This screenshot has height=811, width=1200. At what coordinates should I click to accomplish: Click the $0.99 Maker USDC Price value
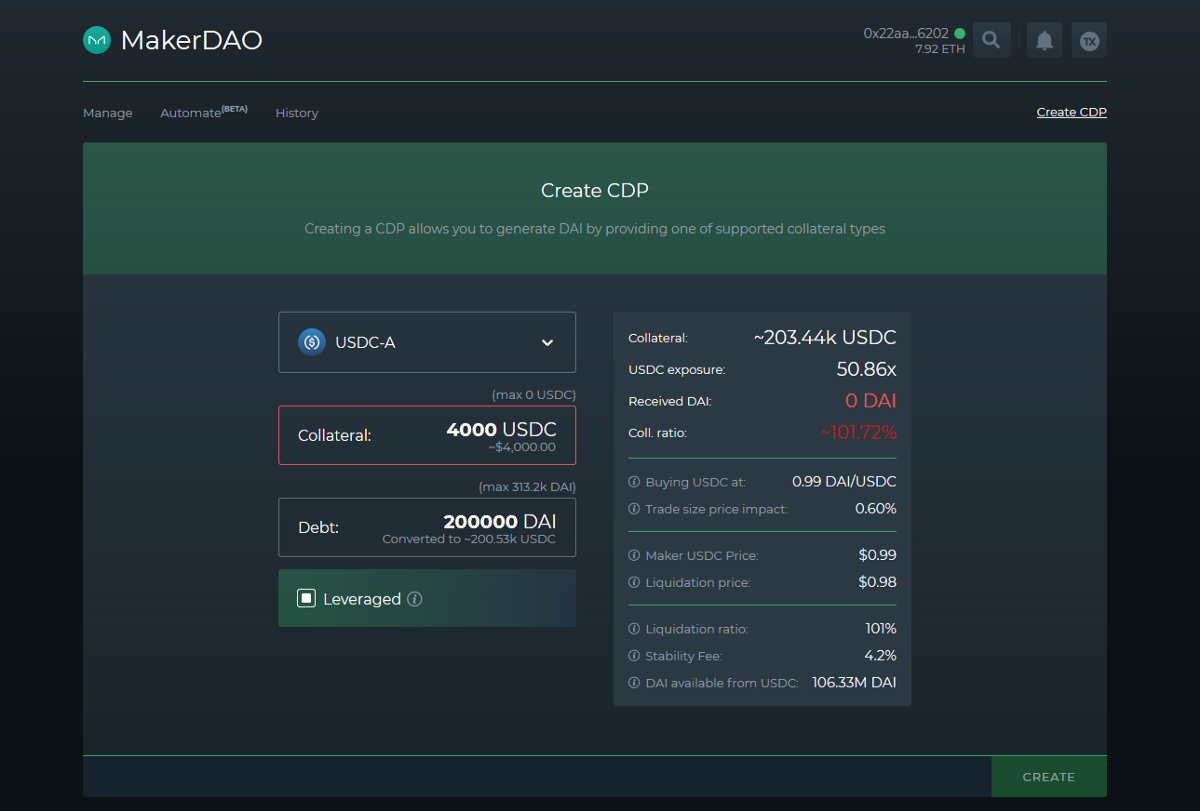click(877, 555)
